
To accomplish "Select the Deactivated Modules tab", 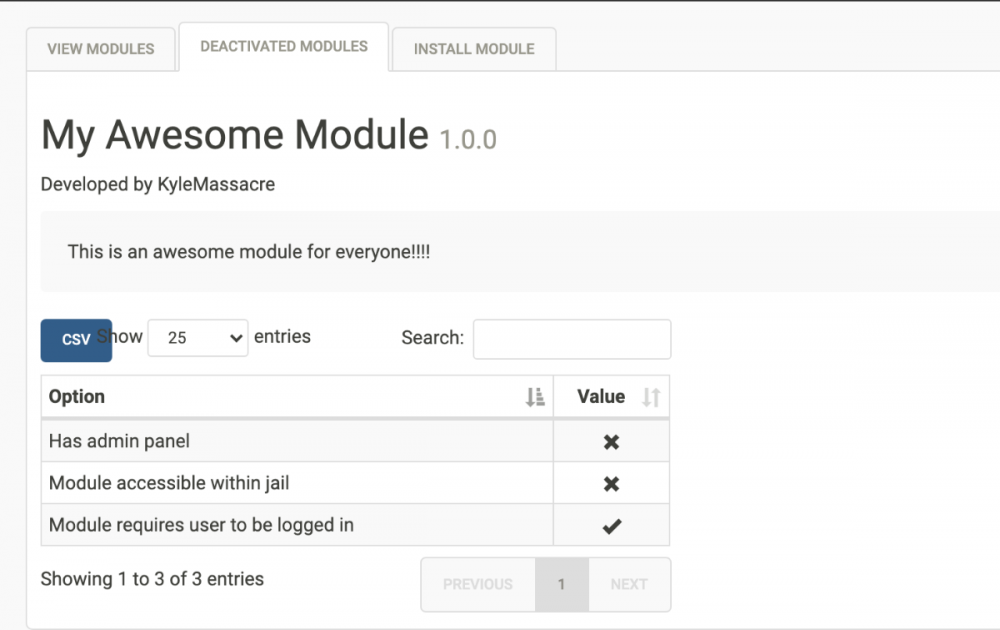I will click(x=284, y=47).
